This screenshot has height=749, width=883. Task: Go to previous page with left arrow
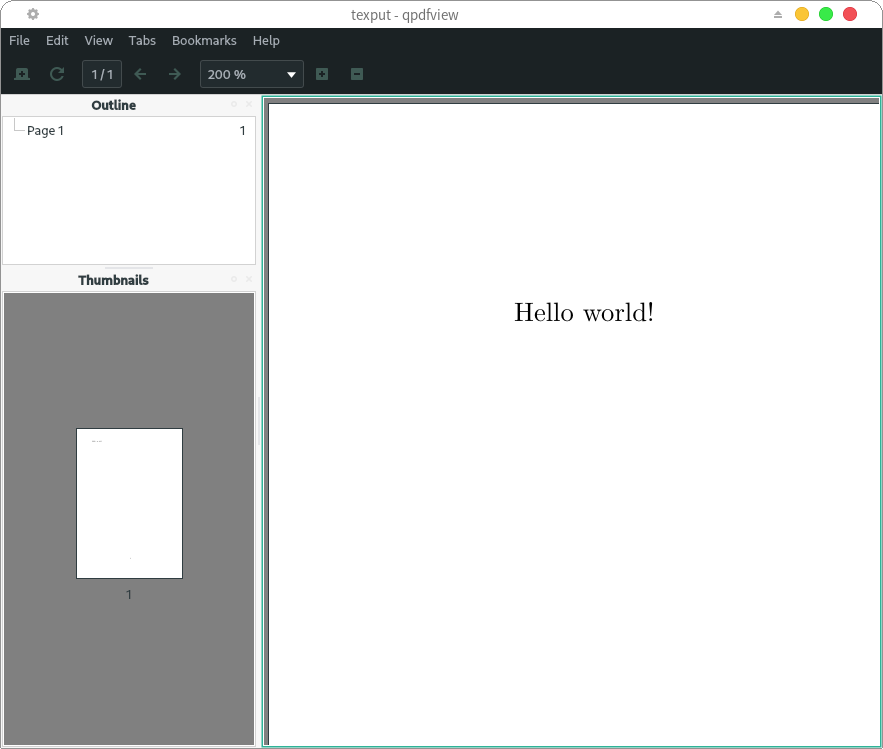point(140,74)
